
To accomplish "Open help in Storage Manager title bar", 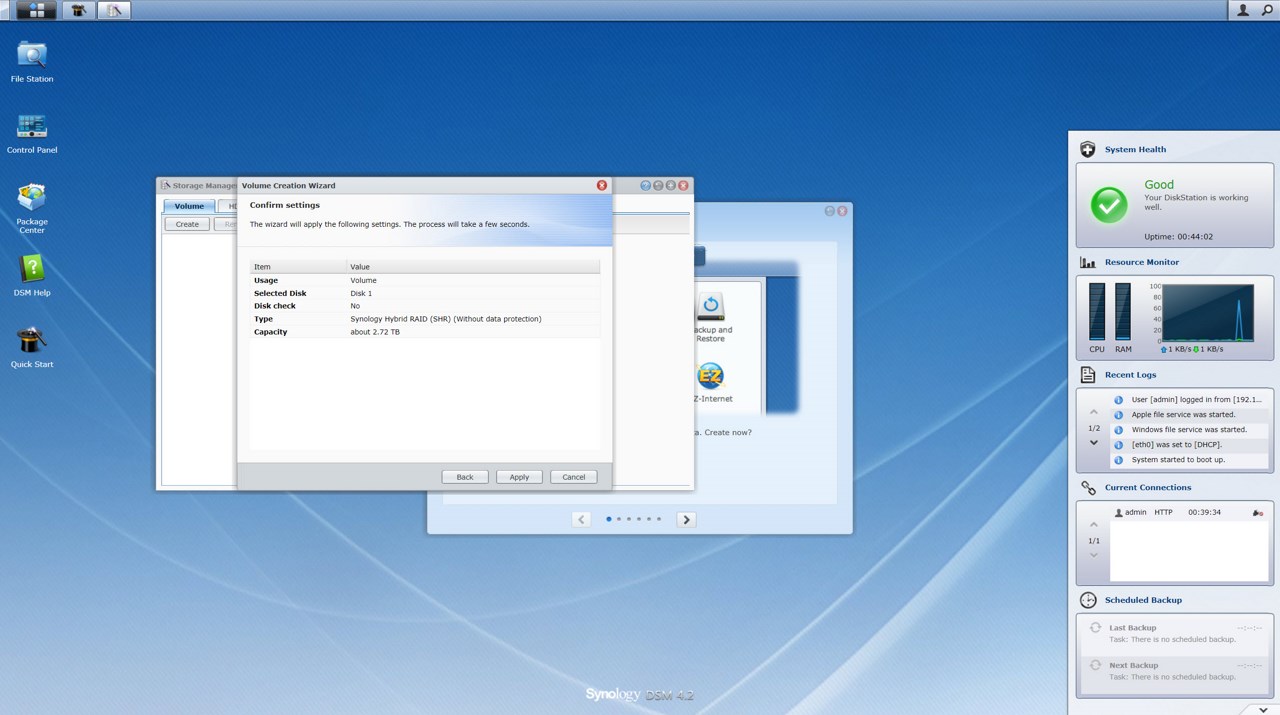I will click(646, 185).
